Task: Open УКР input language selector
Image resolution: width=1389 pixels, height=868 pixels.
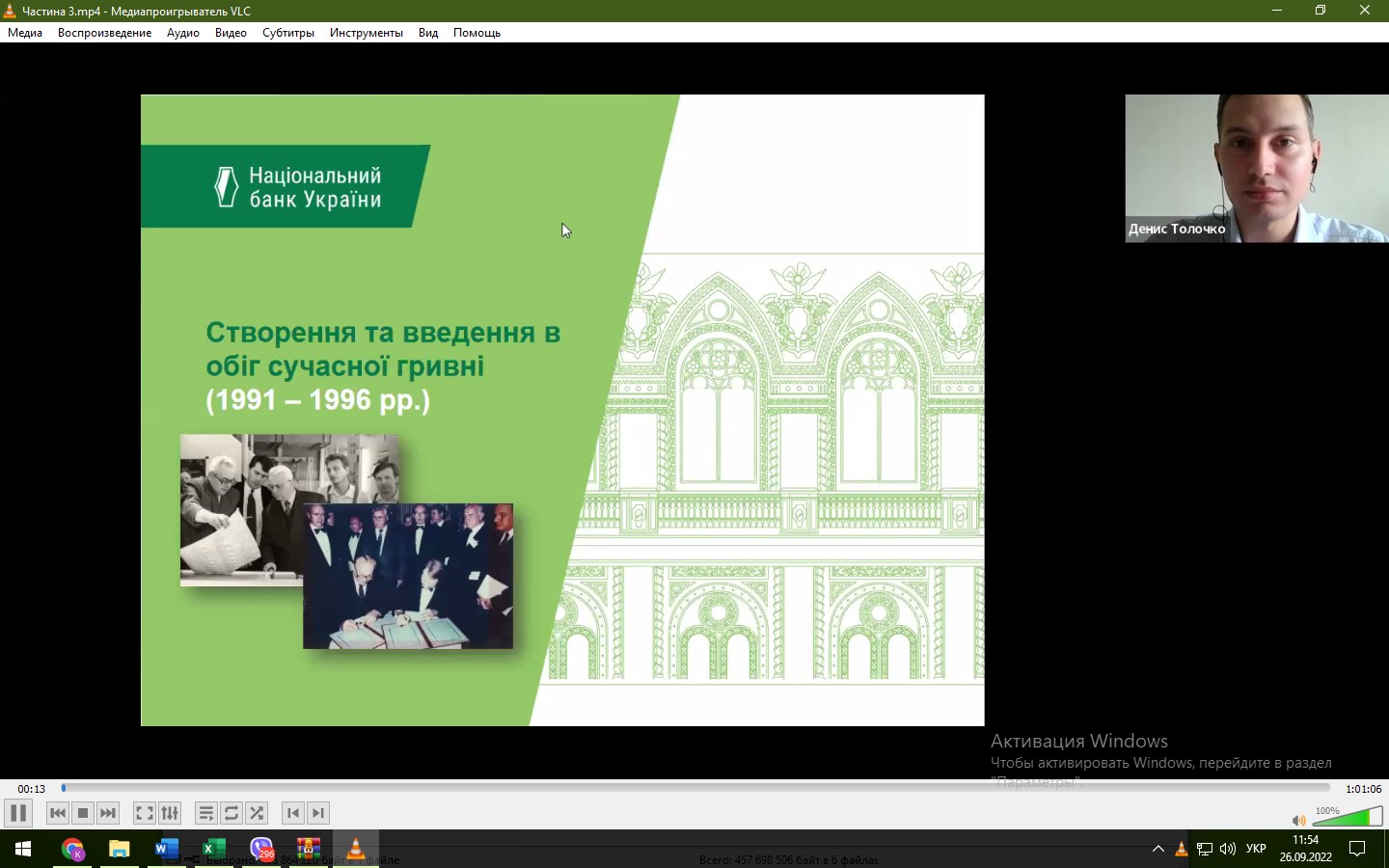Action: point(1256,849)
